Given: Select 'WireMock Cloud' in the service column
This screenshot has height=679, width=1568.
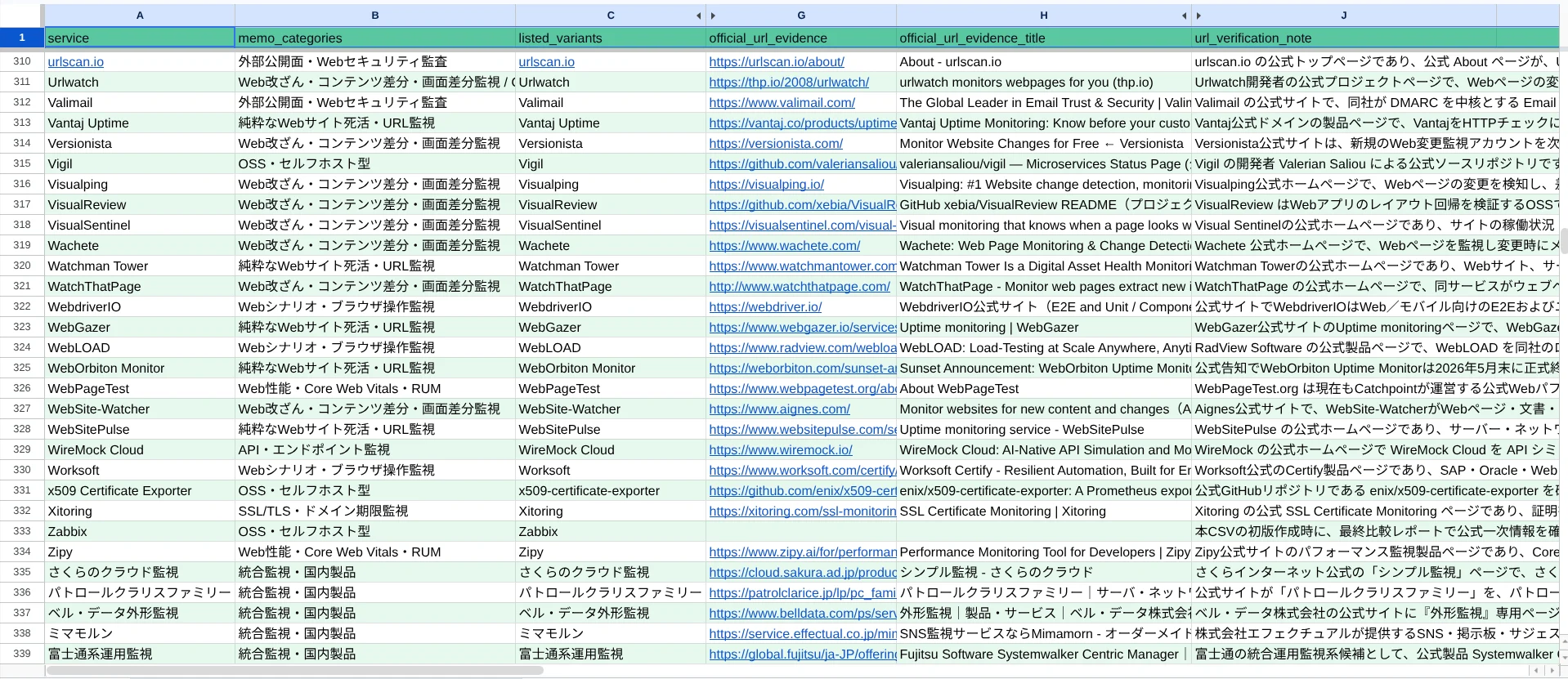Looking at the screenshot, I should (140, 449).
